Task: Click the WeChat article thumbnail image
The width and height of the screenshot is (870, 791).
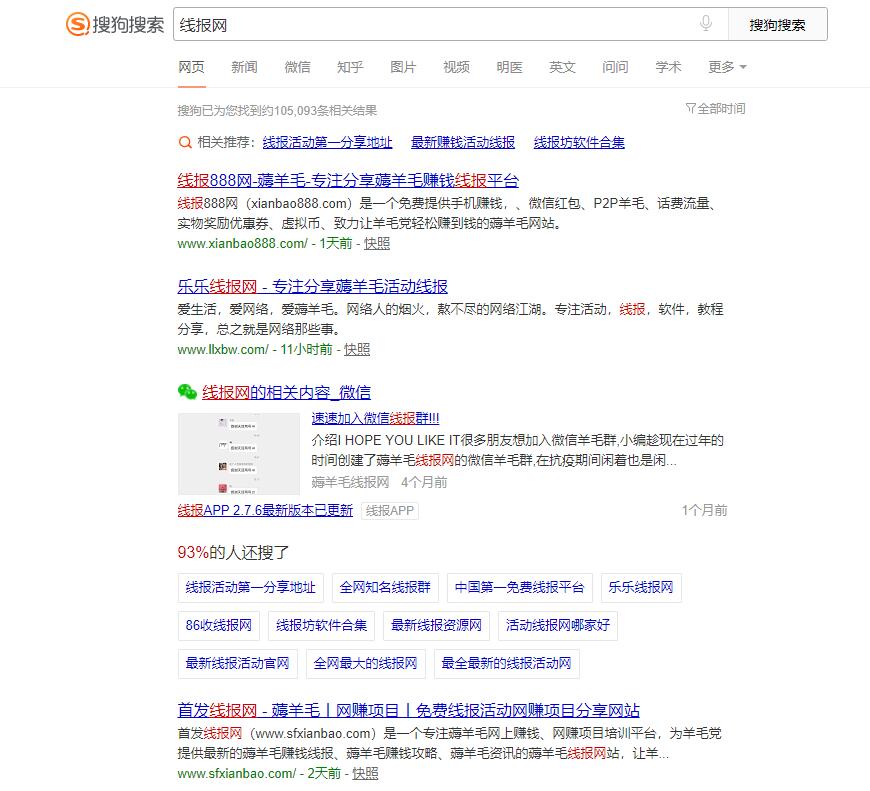Action: [x=238, y=453]
